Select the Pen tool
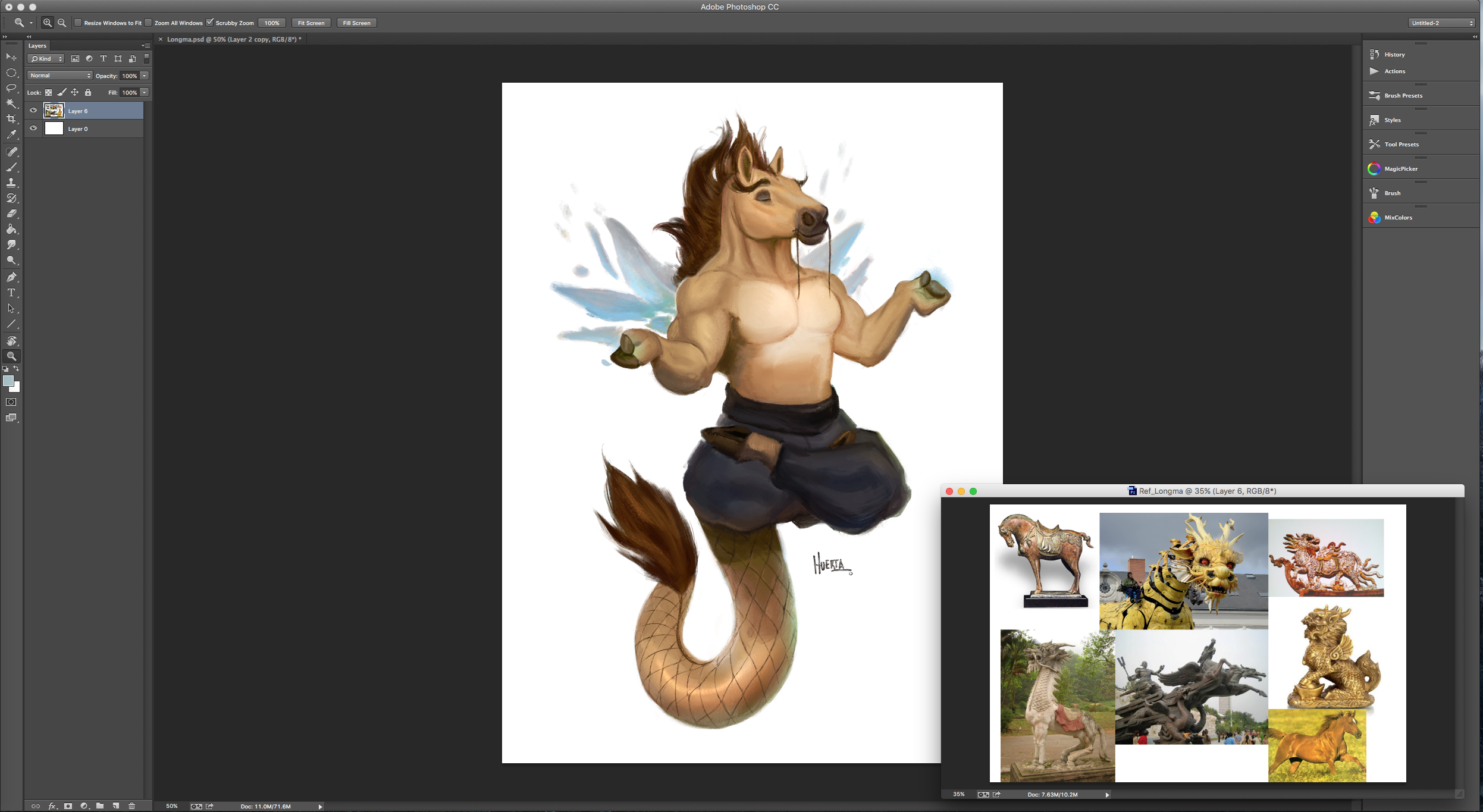1483x812 pixels. [x=11, y=277]
